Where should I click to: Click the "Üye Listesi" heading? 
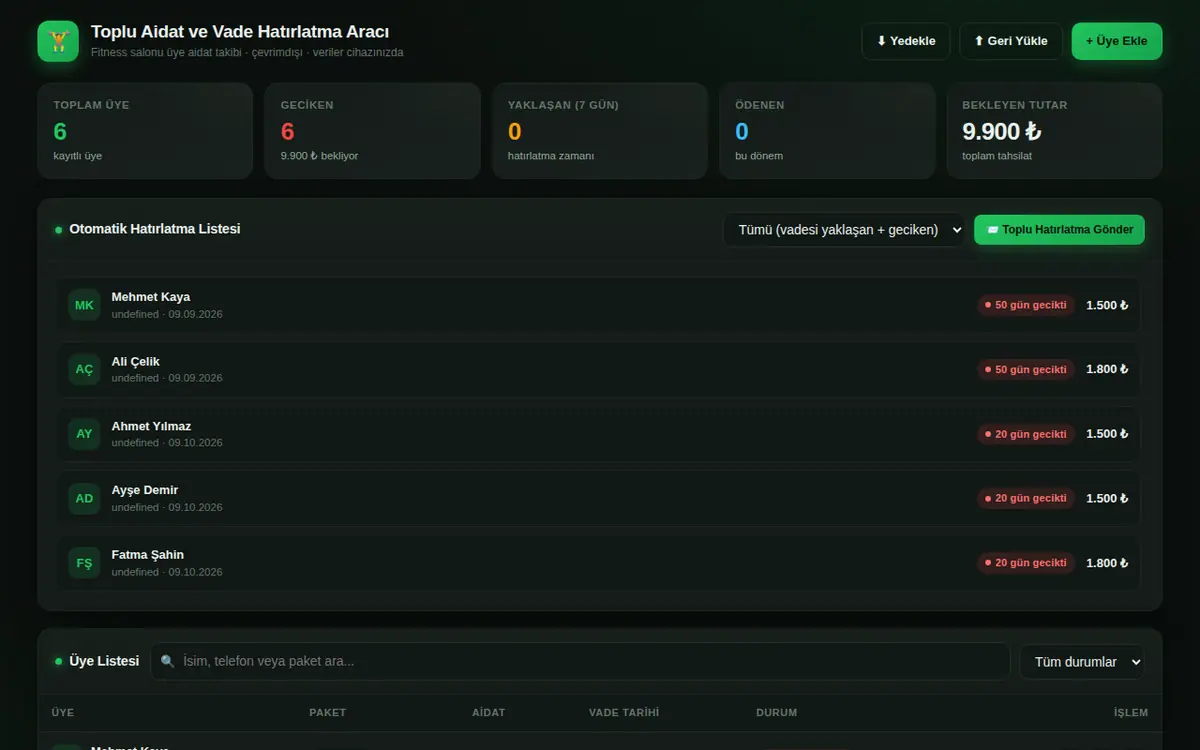[x=104, y=661]
